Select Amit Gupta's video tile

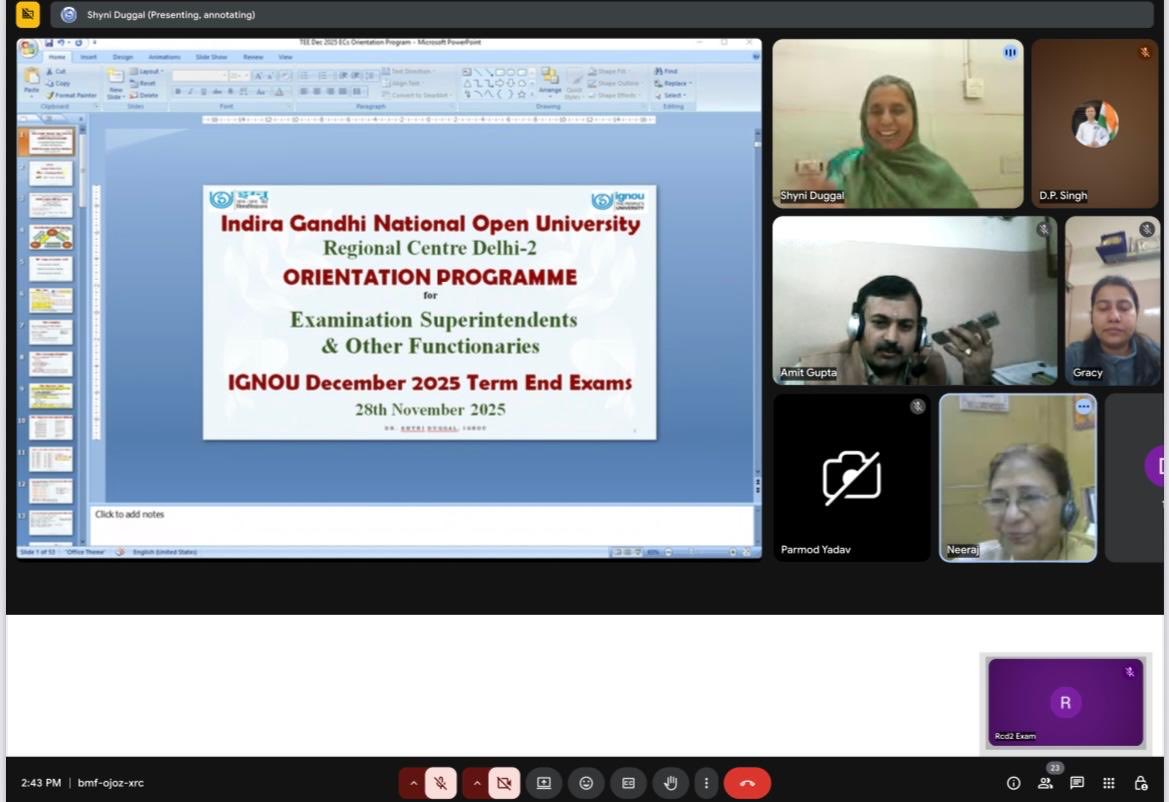point(915,301)
